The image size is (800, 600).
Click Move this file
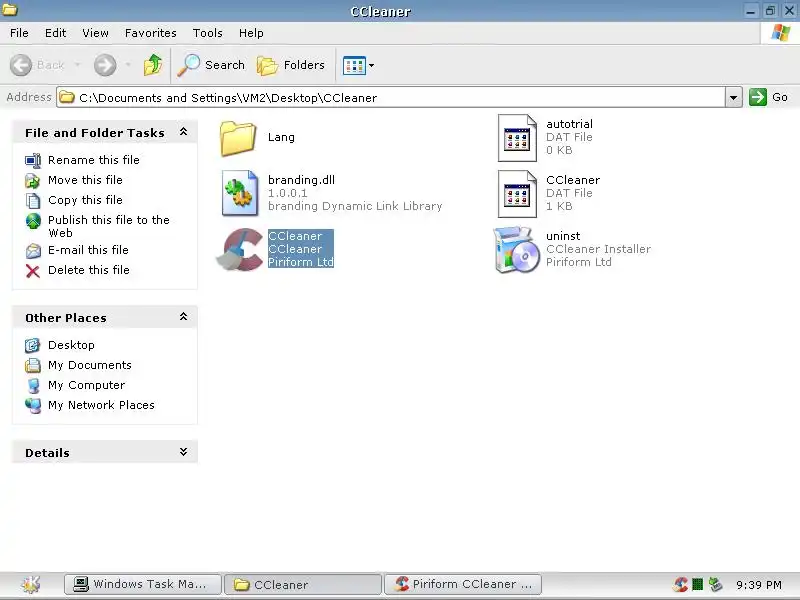pyautogui.click(x=85, y=180)
